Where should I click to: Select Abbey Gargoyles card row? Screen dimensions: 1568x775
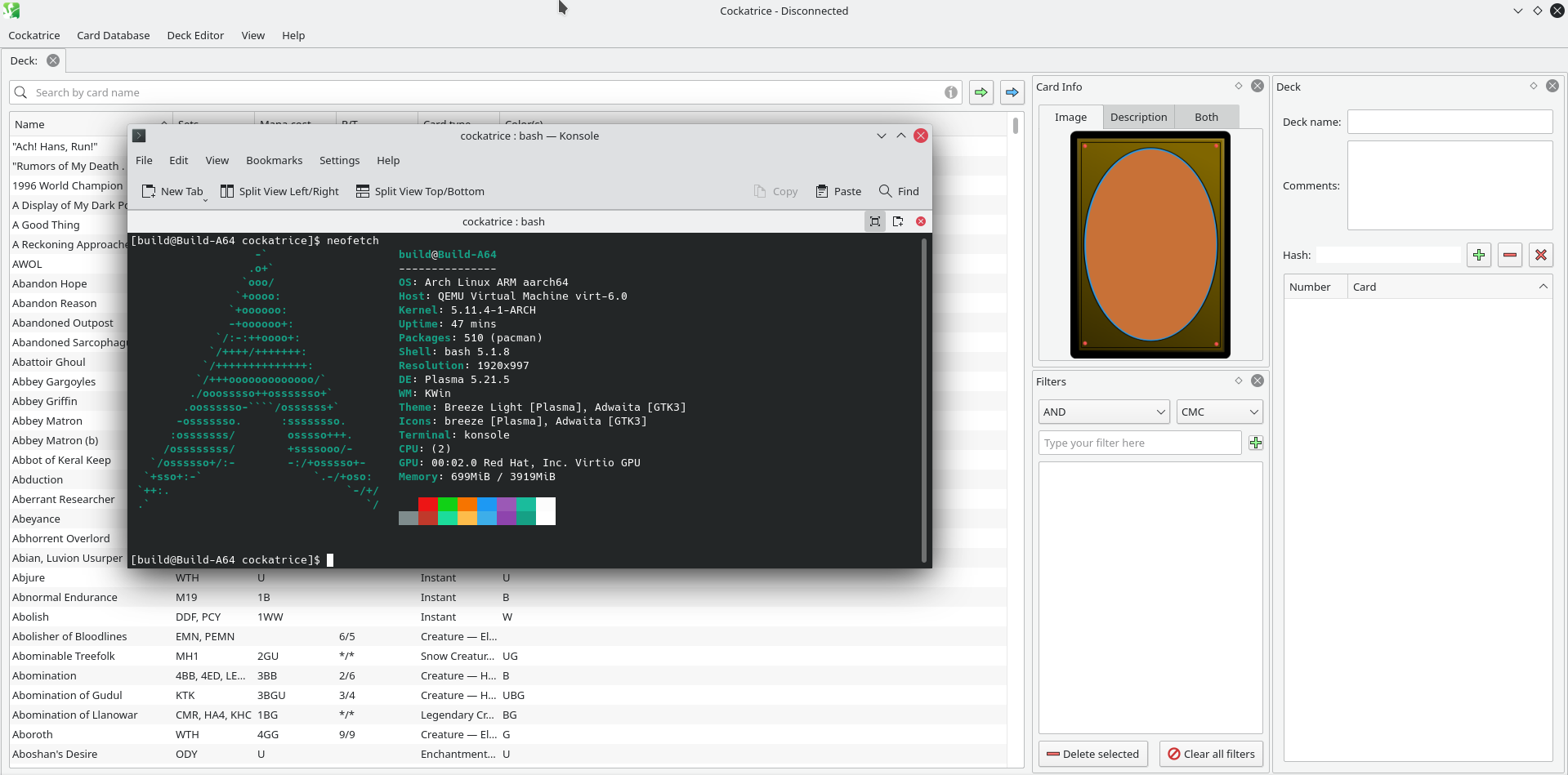point(69,381)
